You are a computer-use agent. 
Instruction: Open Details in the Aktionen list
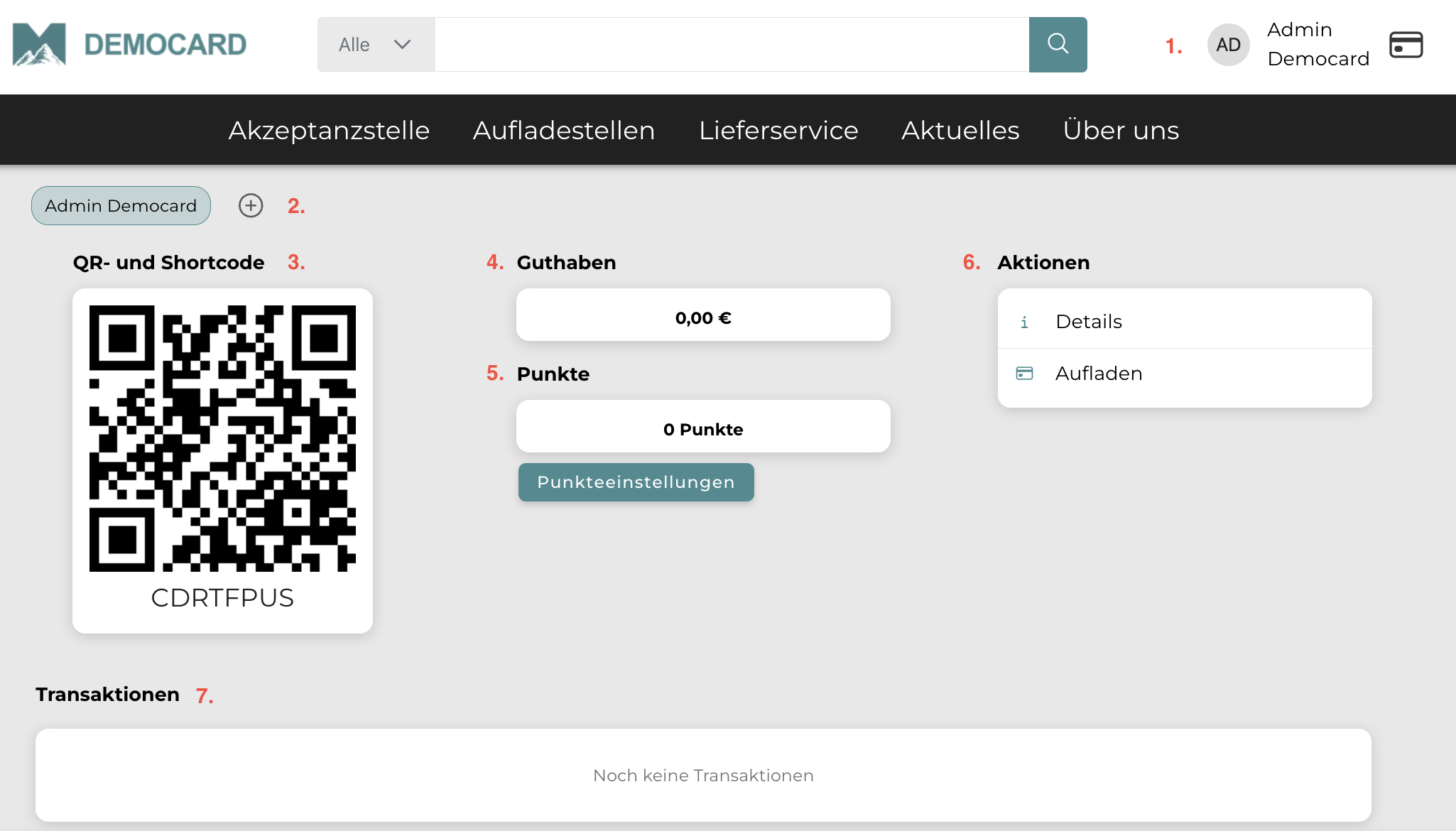pyautogui.click(x=1089, y=322)
